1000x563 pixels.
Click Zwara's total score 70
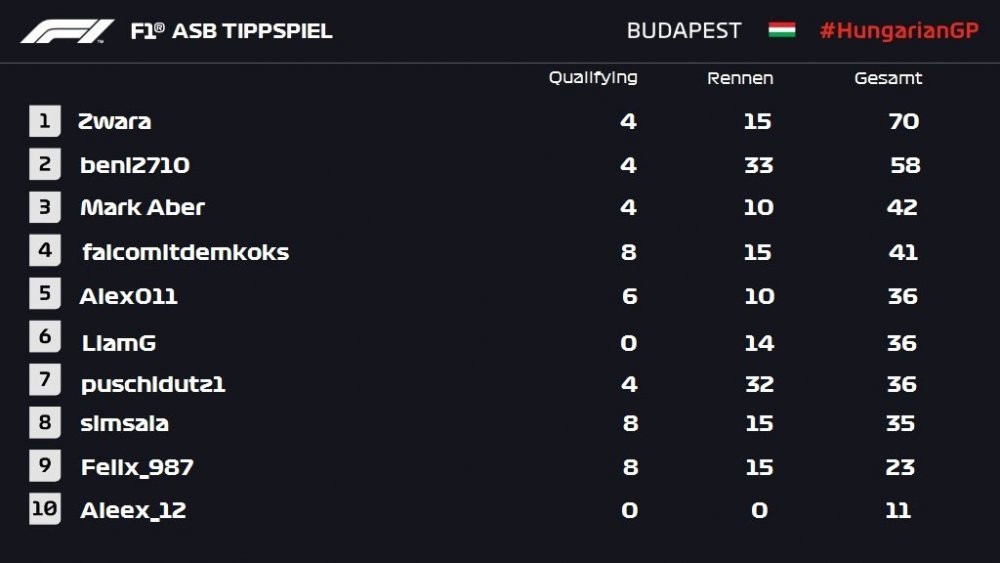click(904, 121)
